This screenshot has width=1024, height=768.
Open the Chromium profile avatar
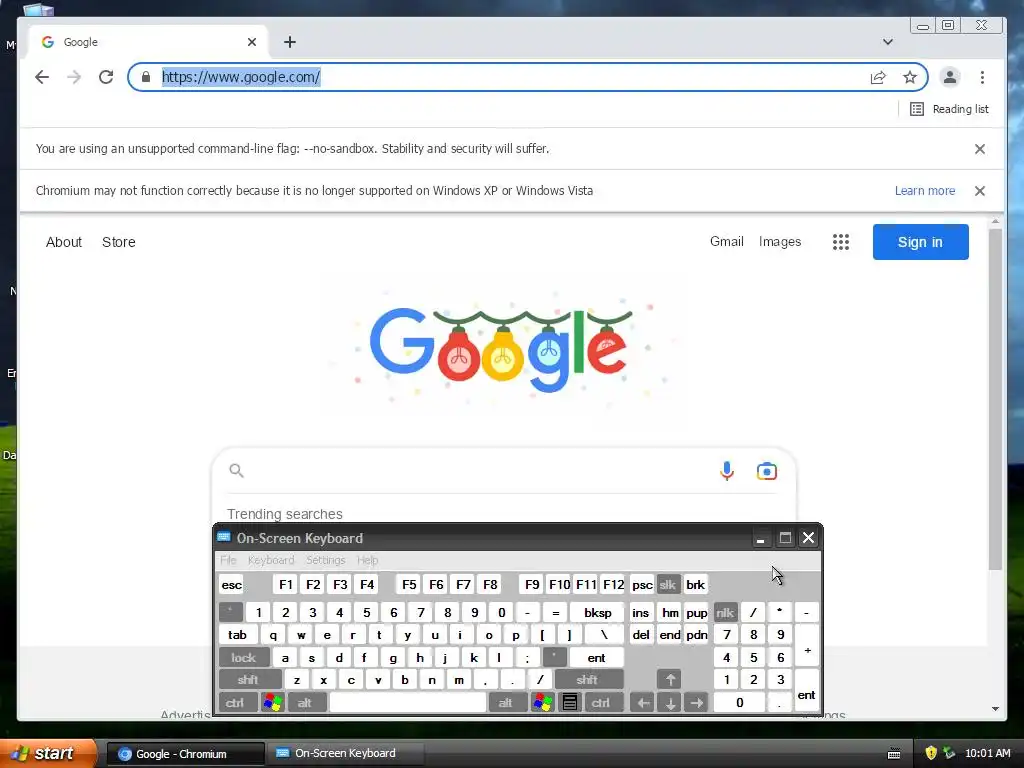950,77
